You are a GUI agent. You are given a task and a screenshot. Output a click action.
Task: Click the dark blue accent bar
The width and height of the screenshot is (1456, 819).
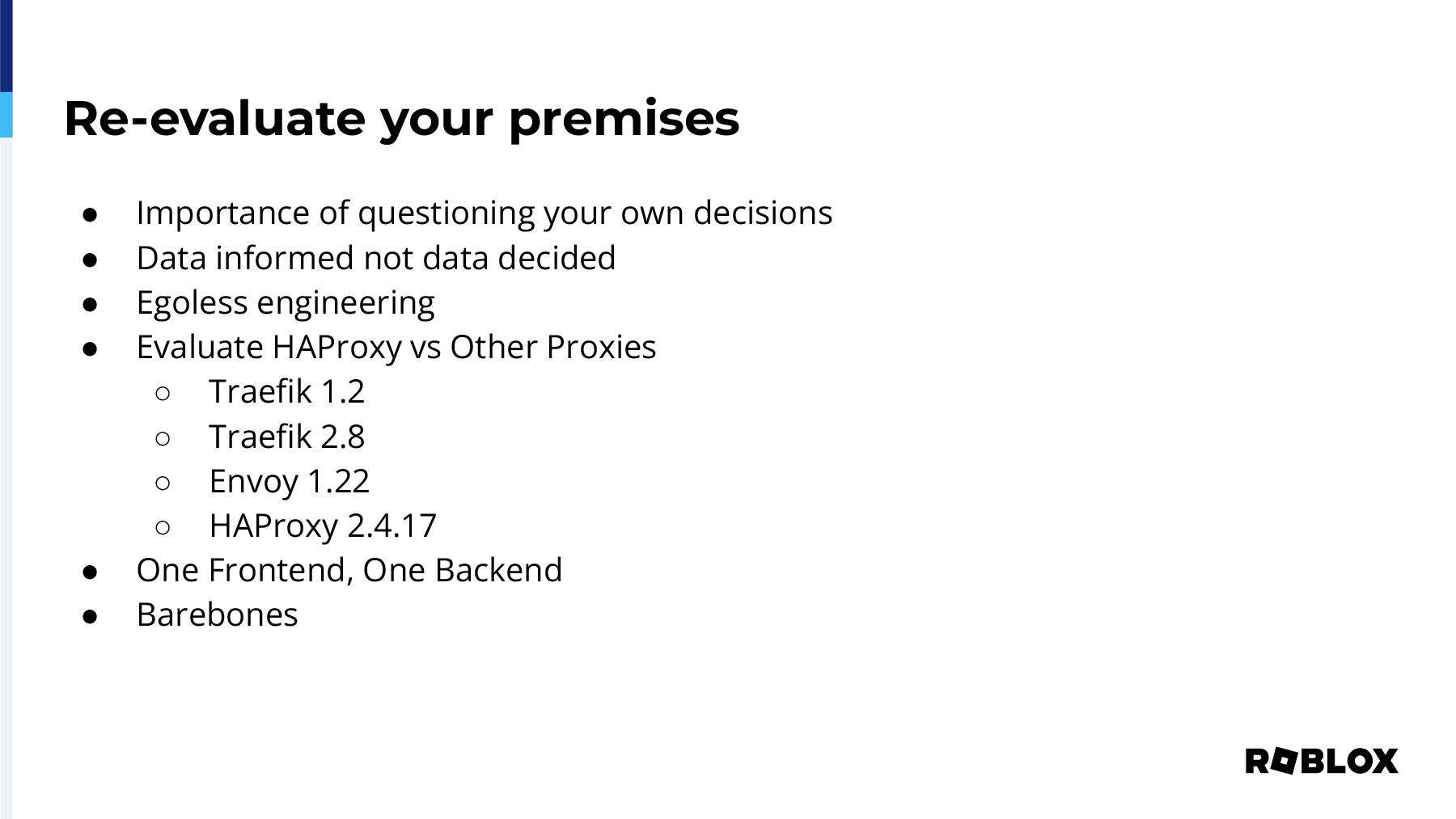click(6, 46)
